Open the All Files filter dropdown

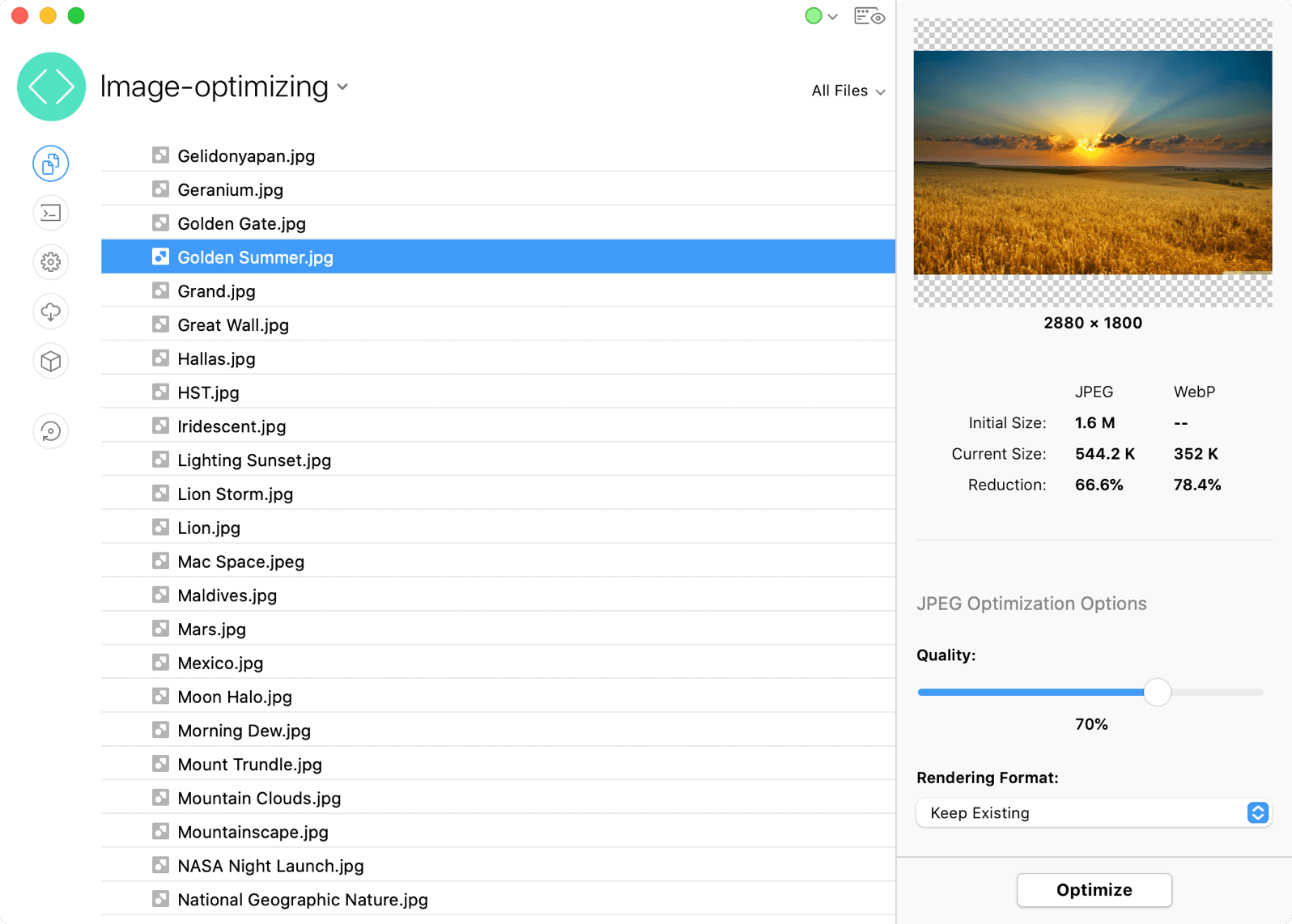click(x=848, y=91)
